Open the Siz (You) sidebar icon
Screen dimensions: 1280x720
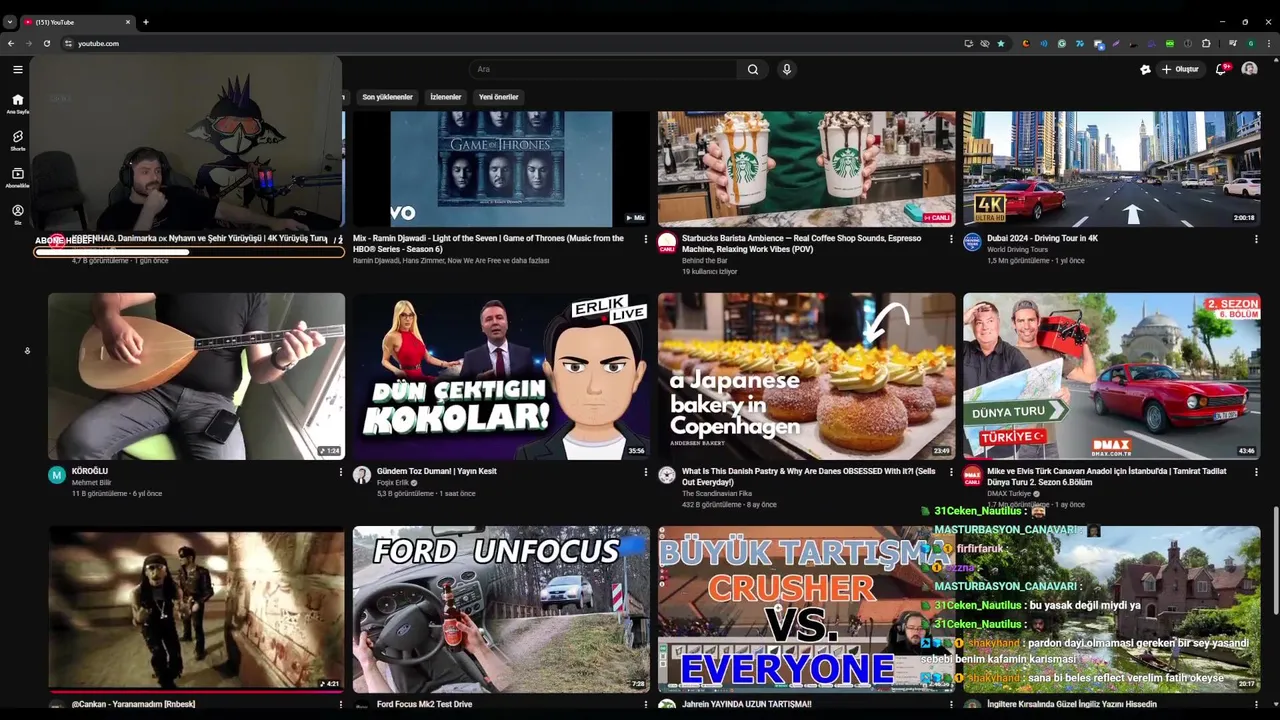[x=17, y=214]
